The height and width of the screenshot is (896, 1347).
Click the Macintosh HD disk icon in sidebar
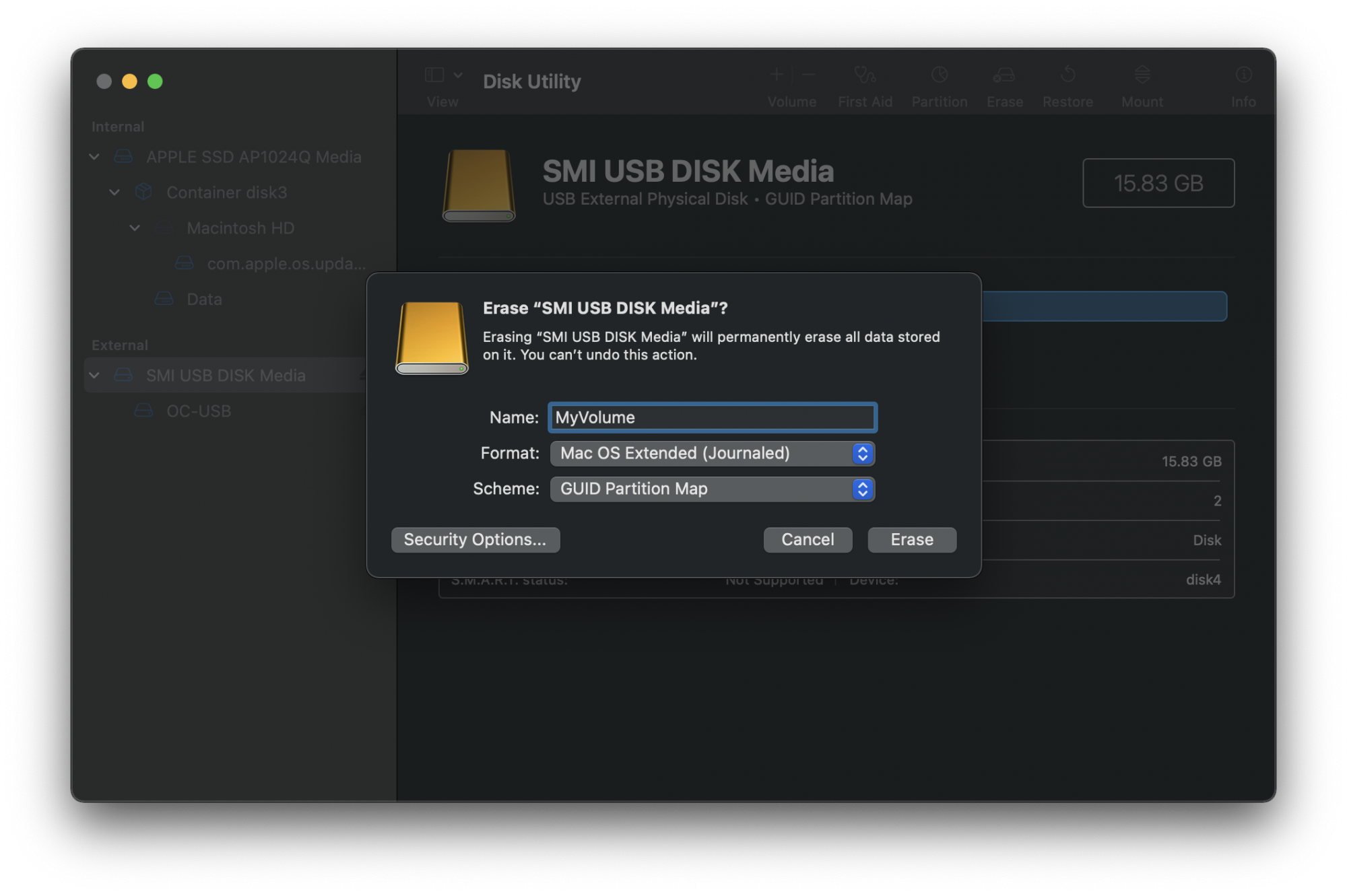tap(164, 228)
